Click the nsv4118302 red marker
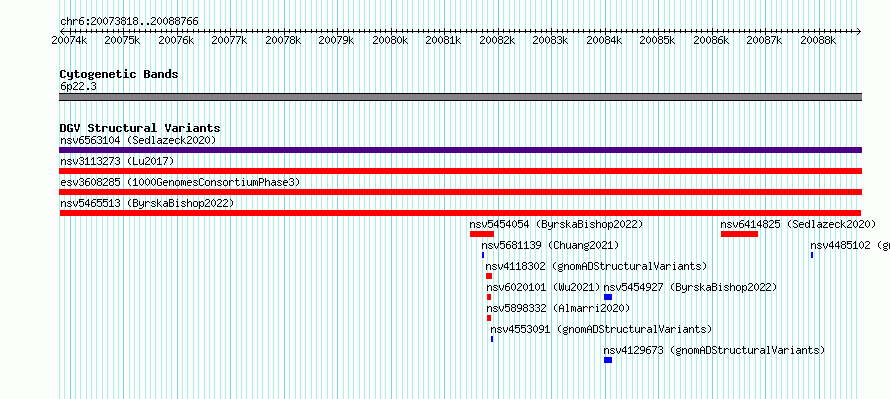This screenshot has width=890, height=399. click(x=489, y=276)
